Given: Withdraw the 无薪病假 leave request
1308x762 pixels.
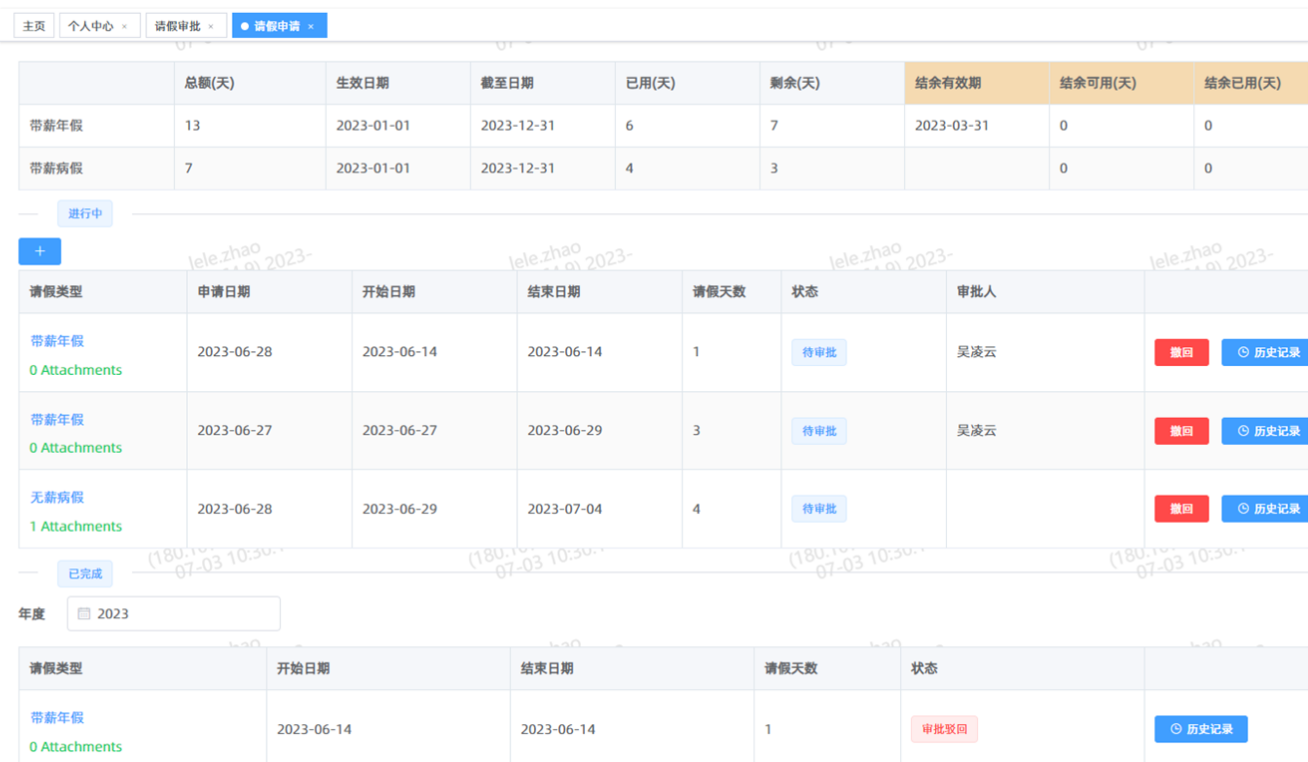Looking at the screenshot, I should (1181, 509).
